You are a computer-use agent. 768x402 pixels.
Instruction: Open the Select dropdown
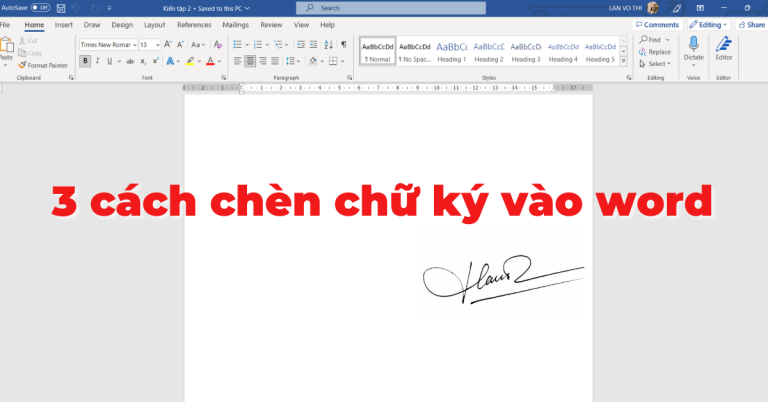tap(655, 64)
